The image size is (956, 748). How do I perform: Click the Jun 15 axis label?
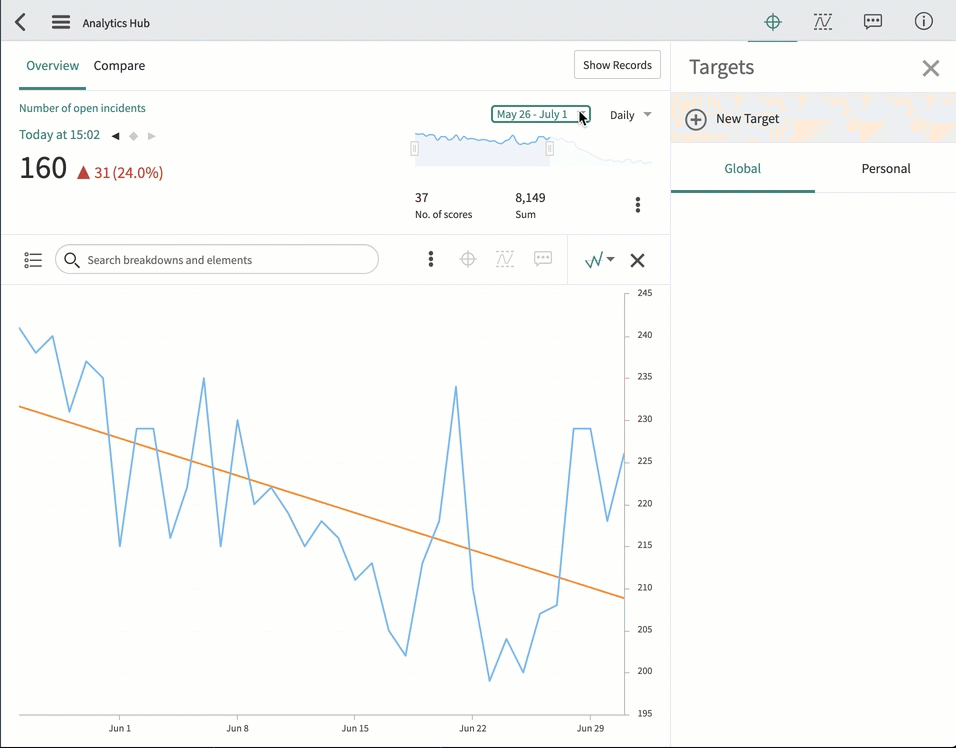(355, 728)
